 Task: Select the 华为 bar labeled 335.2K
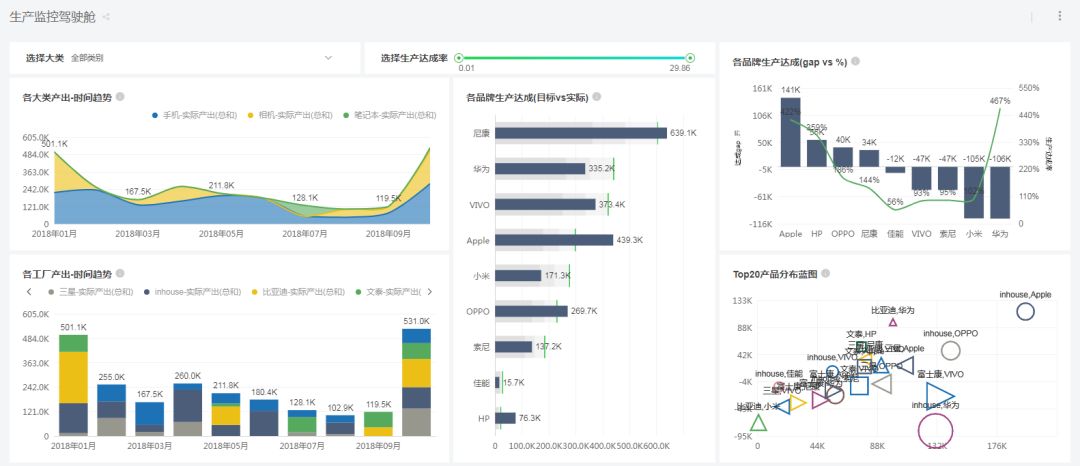[x=540, y=169]
